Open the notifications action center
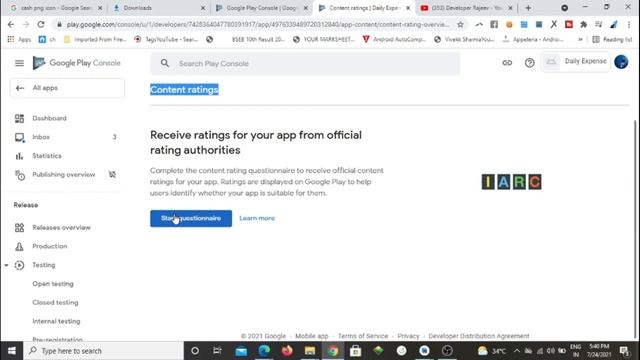 (624, 351)
